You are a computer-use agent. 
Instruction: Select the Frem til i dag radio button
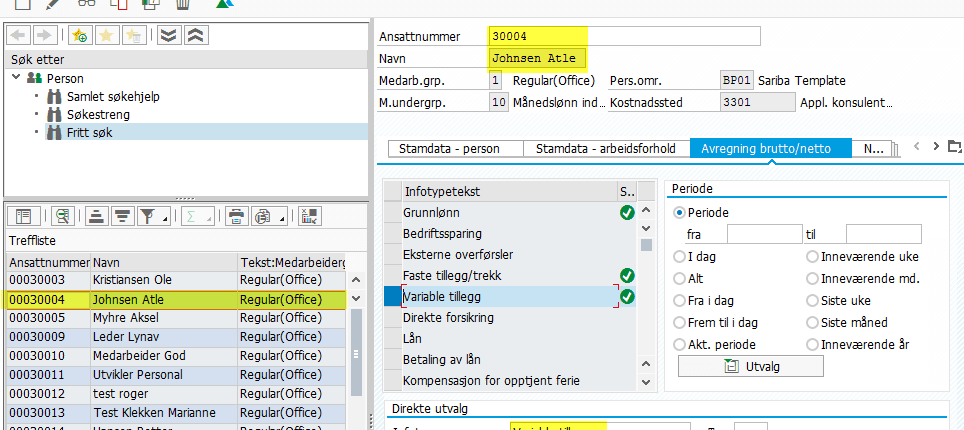point(679,322)
